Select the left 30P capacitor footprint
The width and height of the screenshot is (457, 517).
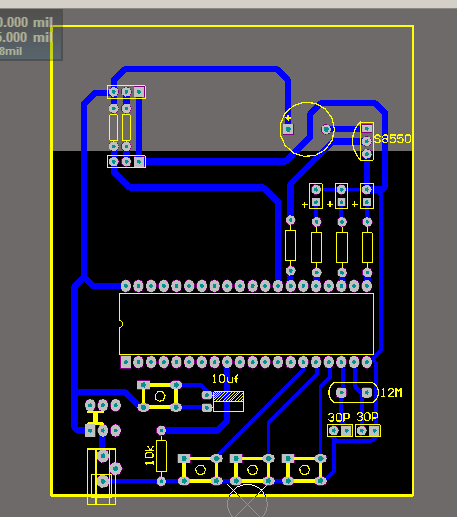pyautogui.click(x=340, y=431)
